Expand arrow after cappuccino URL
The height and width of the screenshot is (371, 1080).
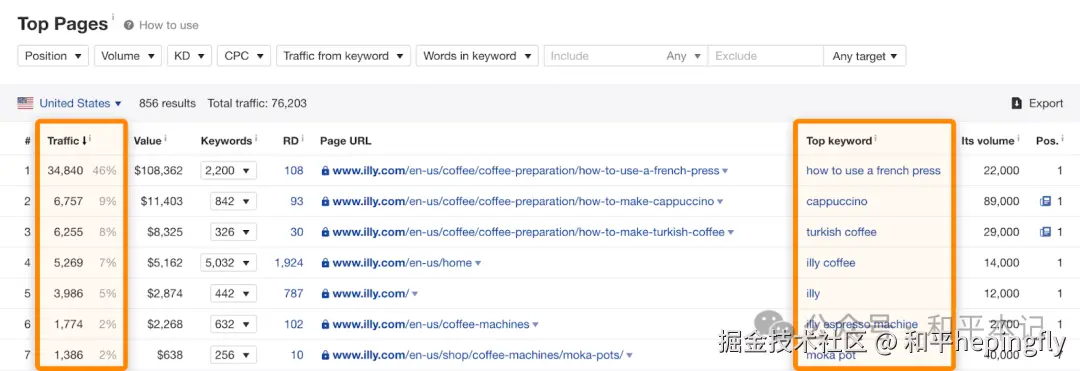point(720,202)
